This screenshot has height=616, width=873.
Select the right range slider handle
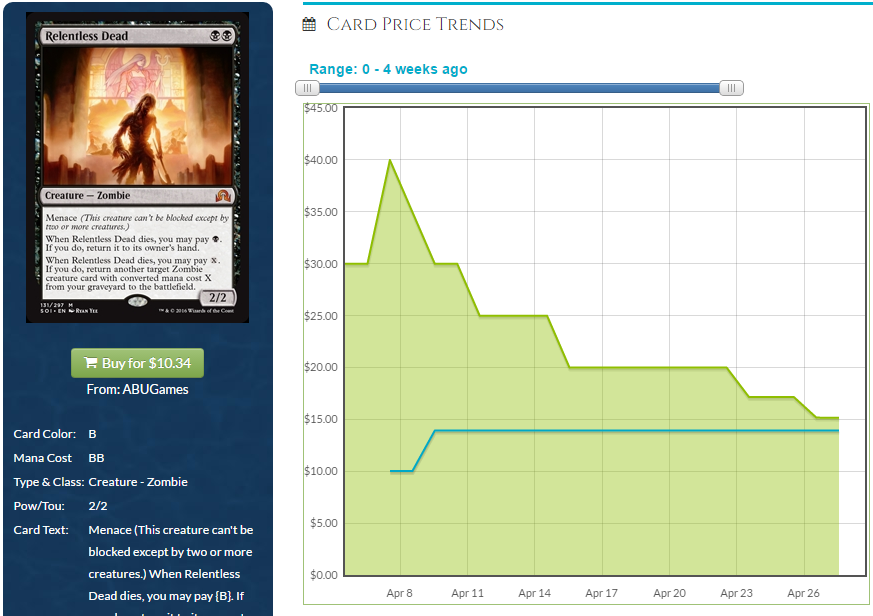pos(732,88)
